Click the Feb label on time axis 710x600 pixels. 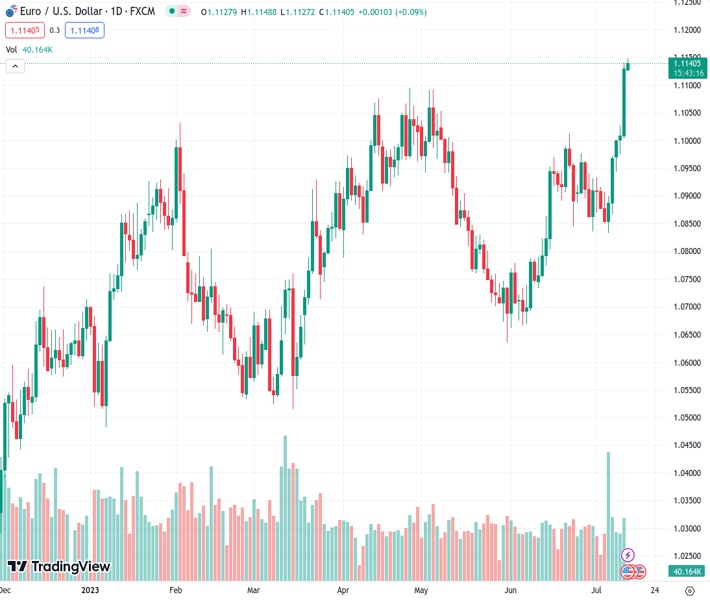(175, 590)
